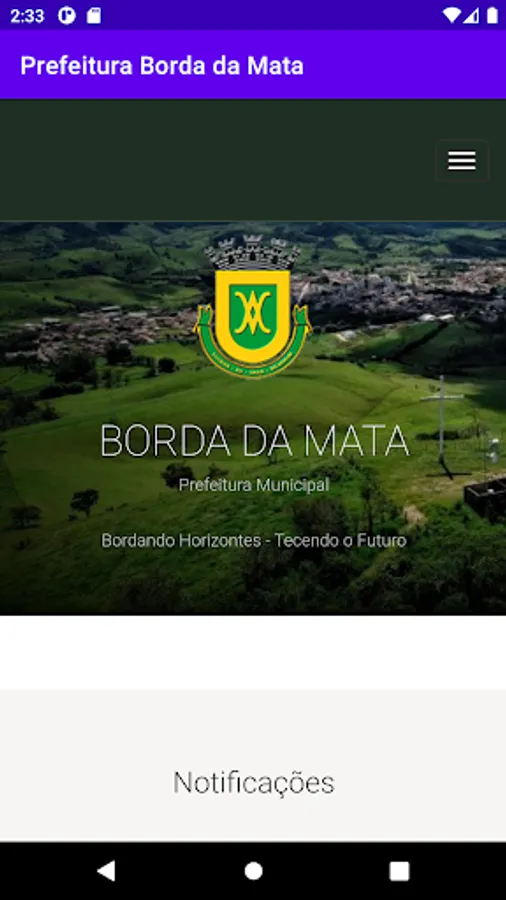506x900 pixels.
Task: Tap the Borda da Mata coat of arms
Action: (252, 307)
